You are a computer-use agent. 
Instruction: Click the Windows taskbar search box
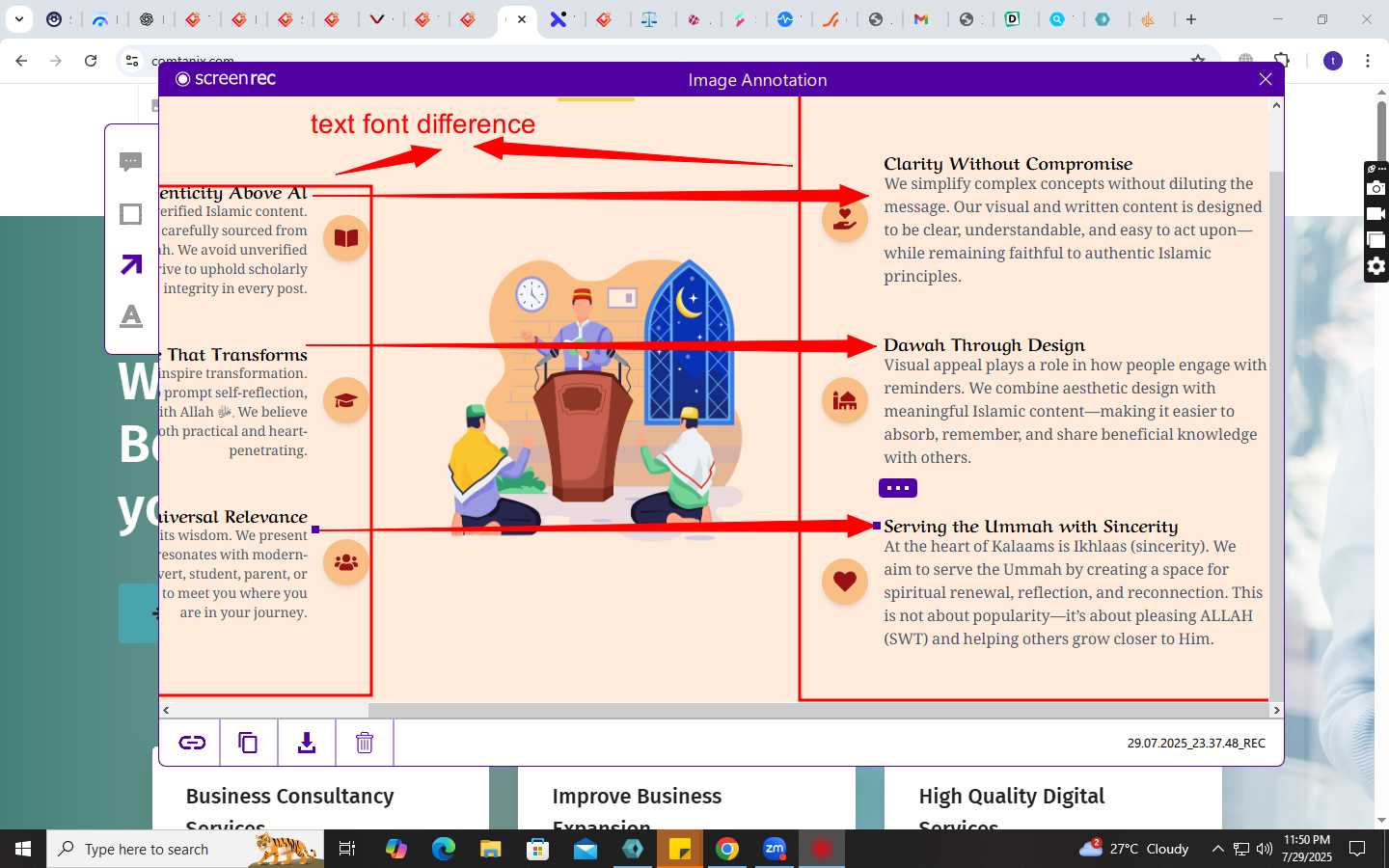[185, 849]
